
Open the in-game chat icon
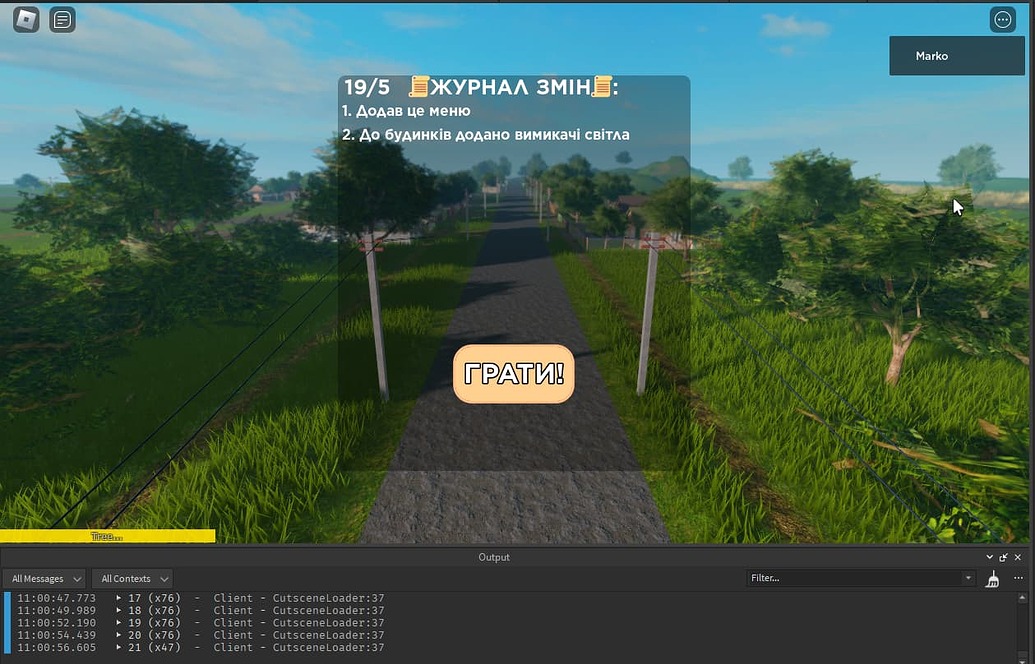62,19
